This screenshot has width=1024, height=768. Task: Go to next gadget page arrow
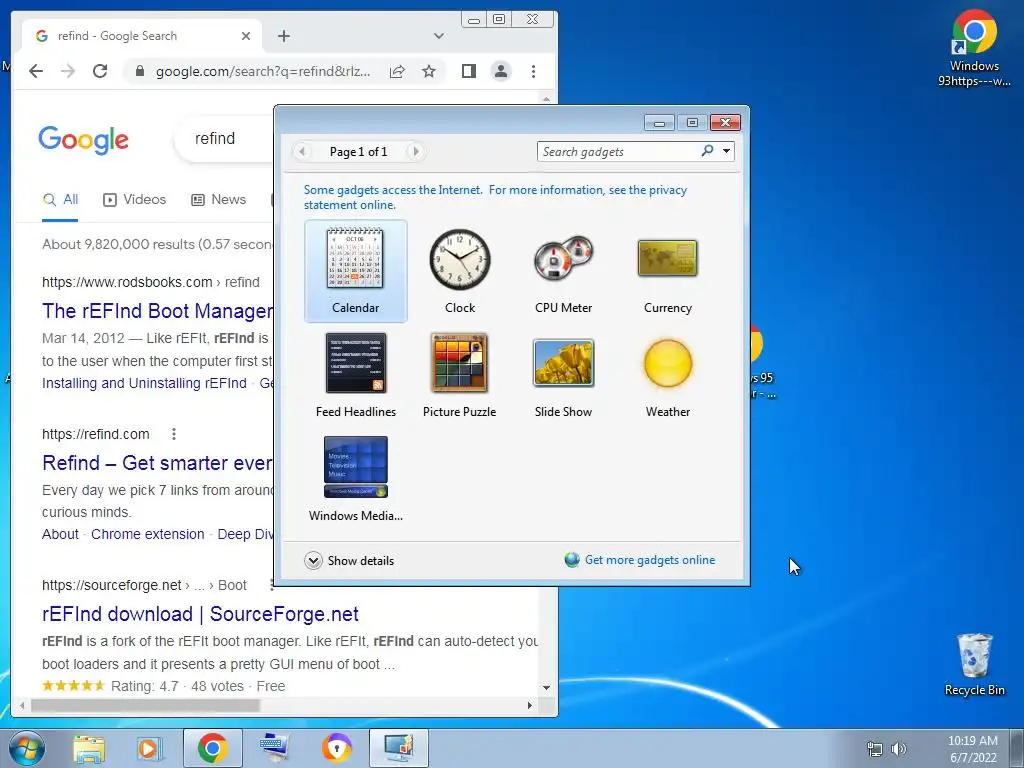415,152
